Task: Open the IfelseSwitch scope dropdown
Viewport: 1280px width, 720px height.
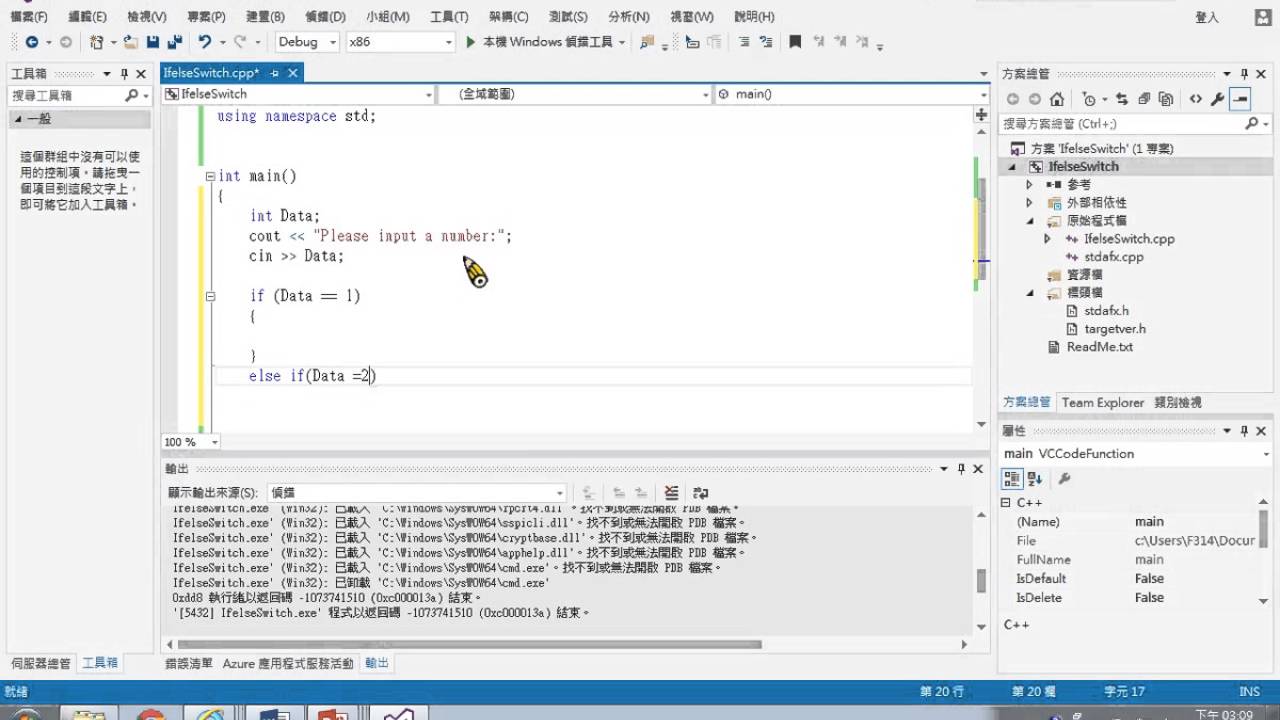Action: point(299,94)
